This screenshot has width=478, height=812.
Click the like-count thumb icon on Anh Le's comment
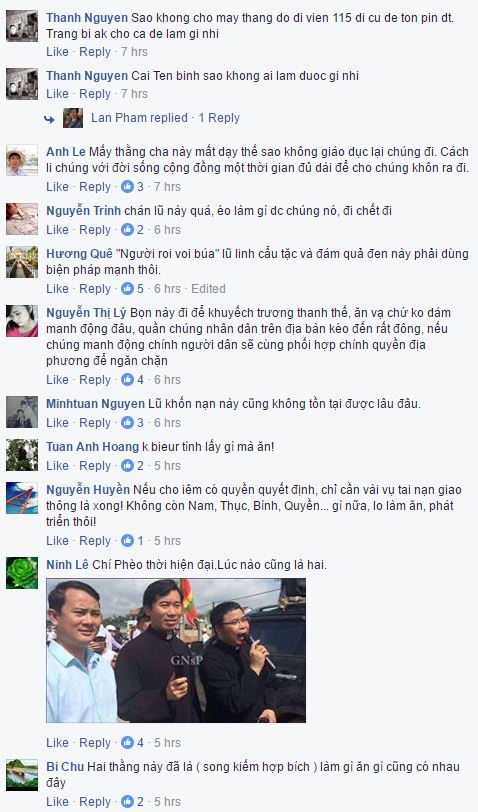coord(127,187)
